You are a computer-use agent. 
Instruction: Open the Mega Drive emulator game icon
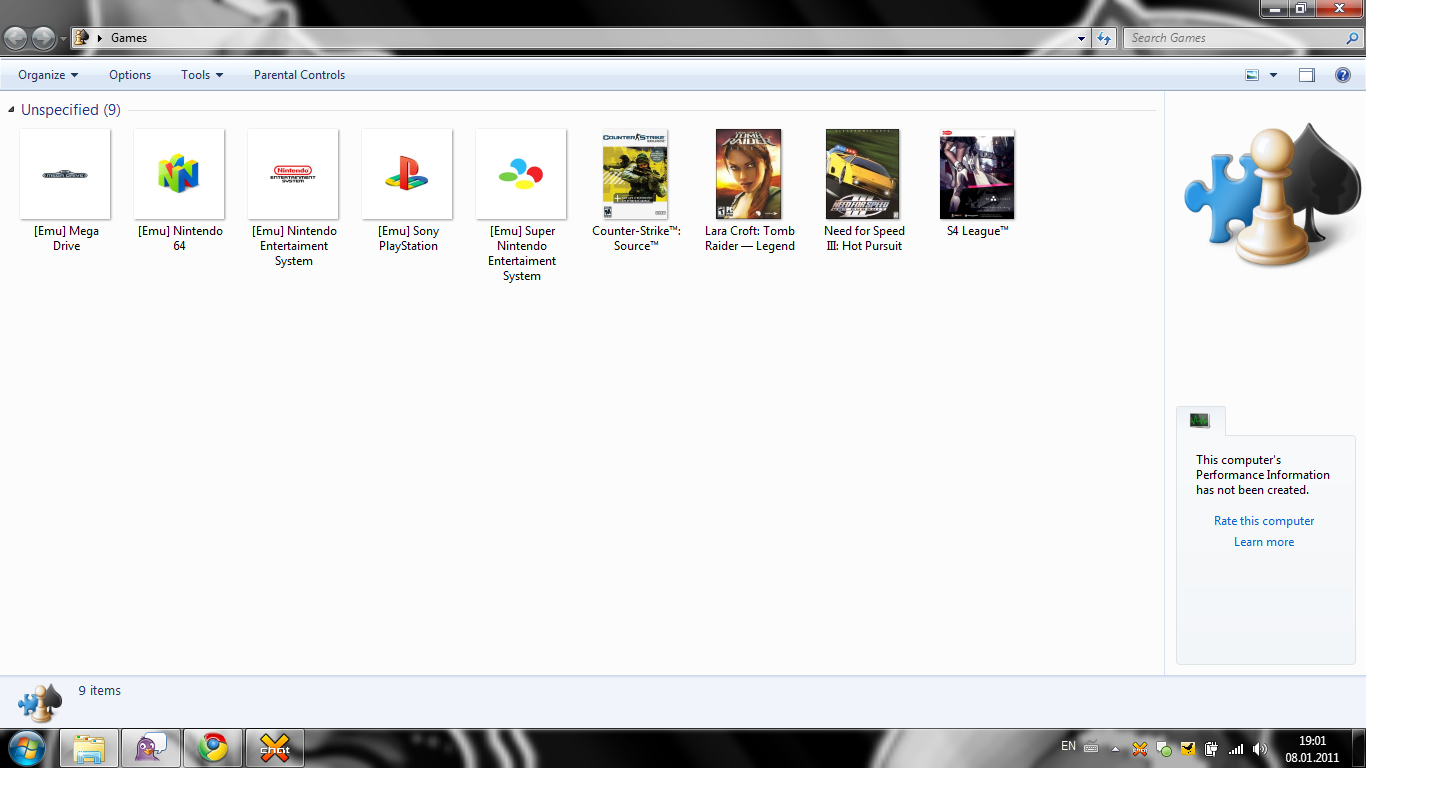tap(65, 174)
